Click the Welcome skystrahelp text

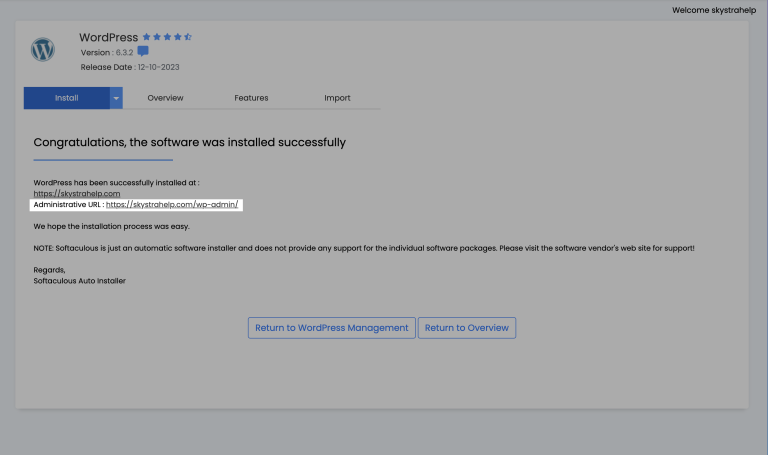(x=714, y=10)
